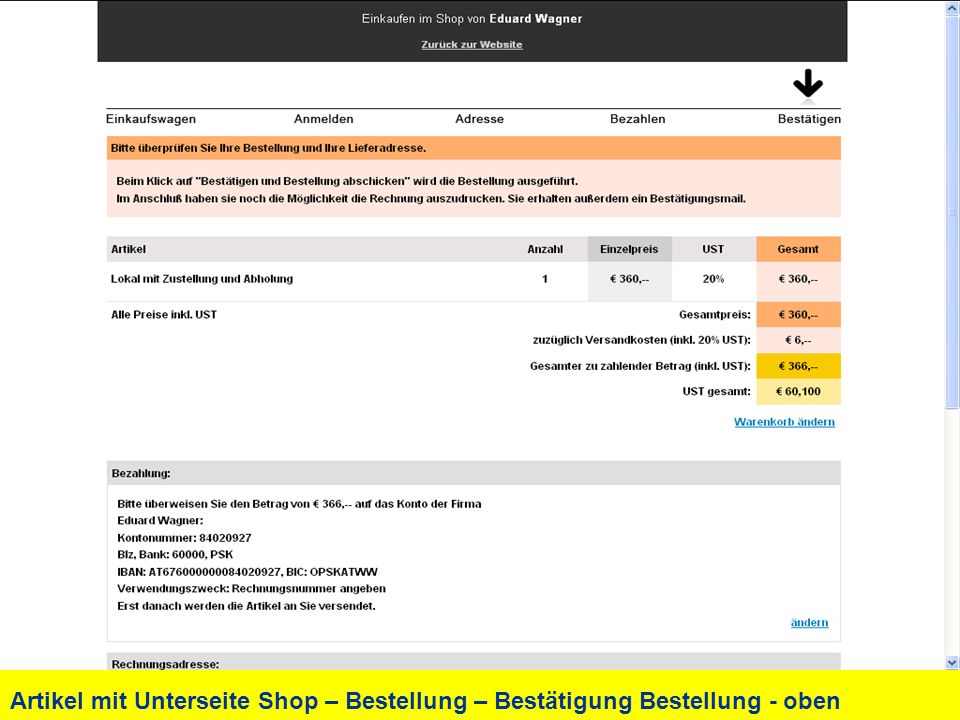The height and width of the screenshot is (720, 960).
Task: Click the shipping cost '€ 6,--'
Action: click(x=798, y=340)
